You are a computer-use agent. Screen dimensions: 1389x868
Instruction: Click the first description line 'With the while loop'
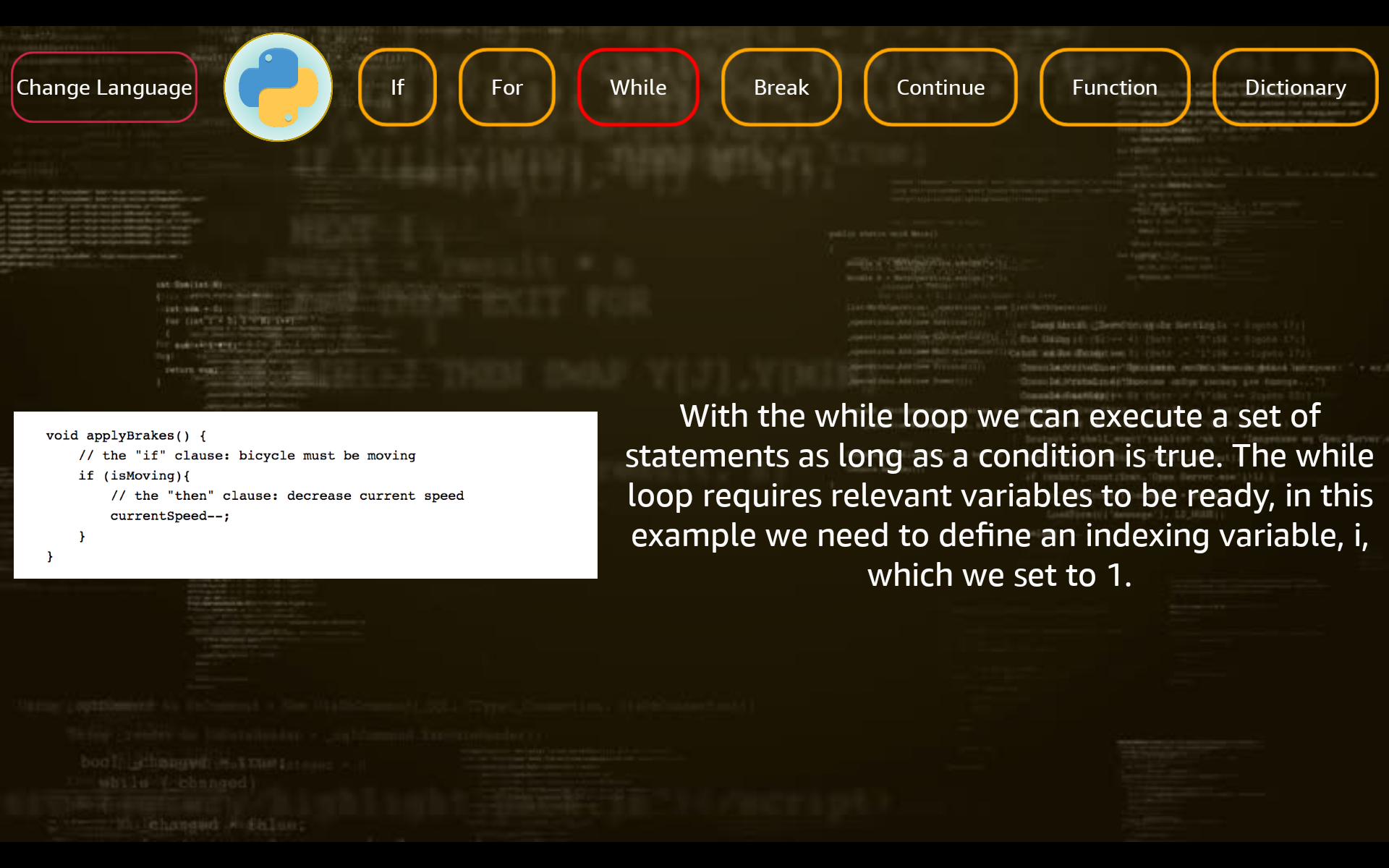click(999, 417)
